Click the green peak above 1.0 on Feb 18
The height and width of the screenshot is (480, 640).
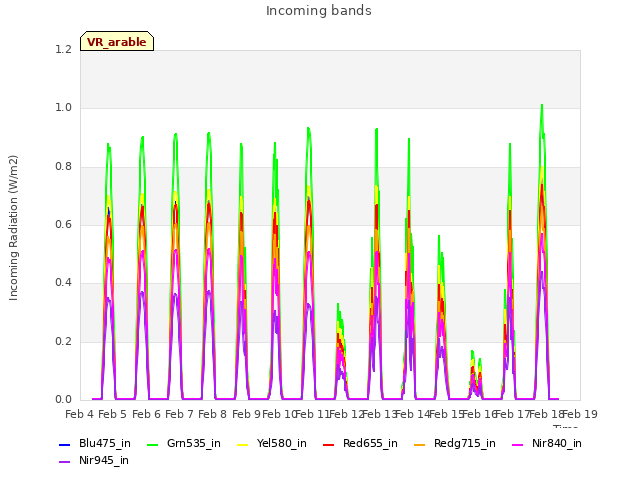(x=542, y=106)
